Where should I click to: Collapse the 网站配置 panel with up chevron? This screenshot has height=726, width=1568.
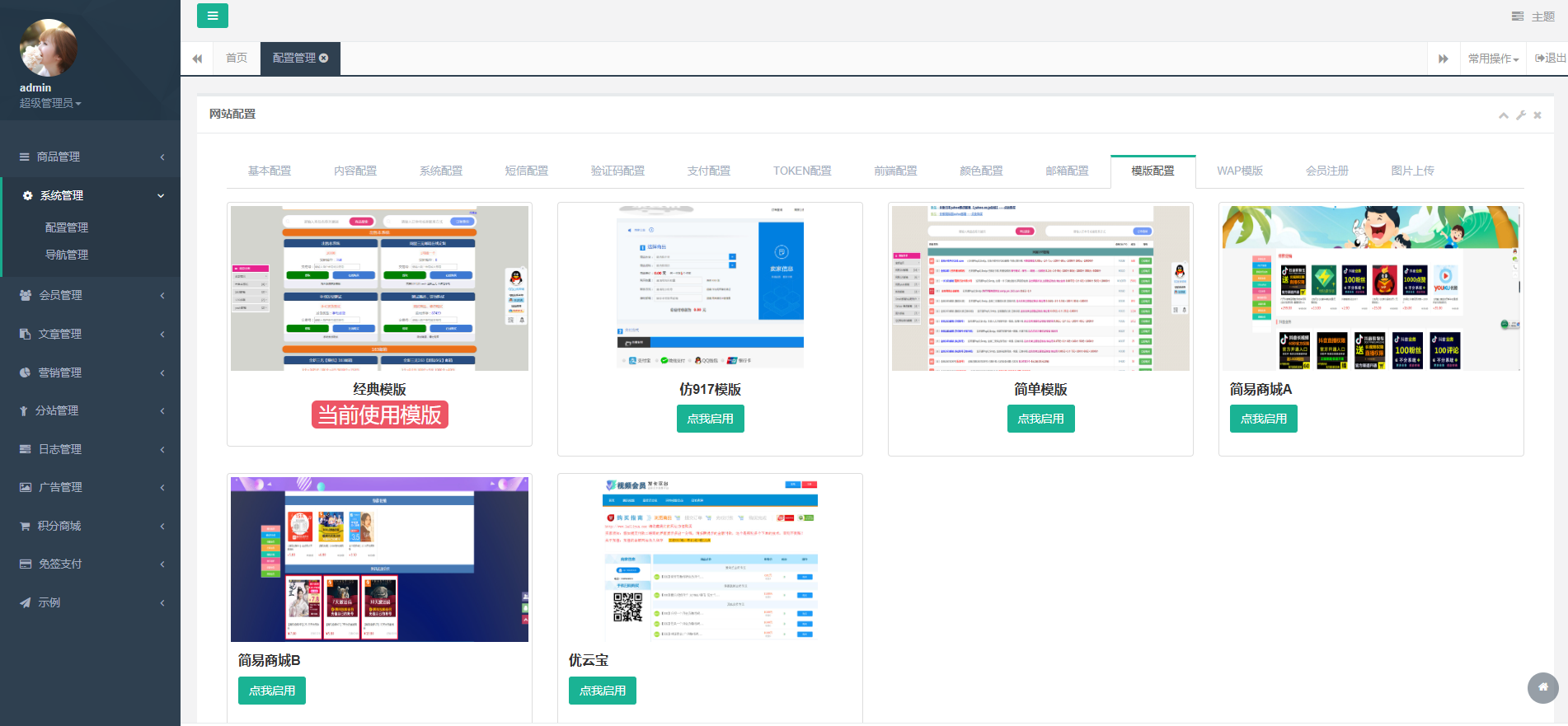[1504, 115]
